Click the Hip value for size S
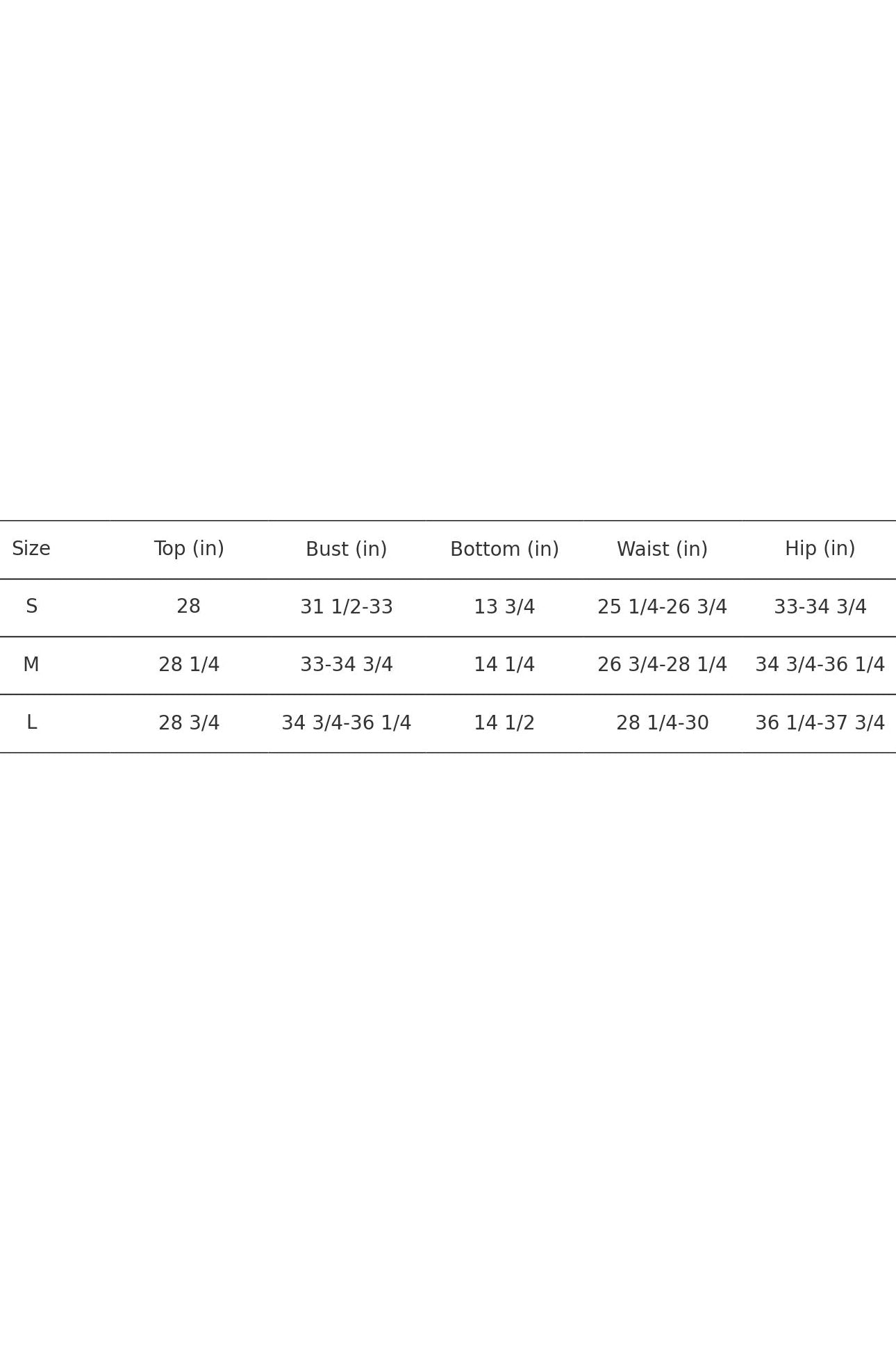The image size is (896, 1345). 820,607
